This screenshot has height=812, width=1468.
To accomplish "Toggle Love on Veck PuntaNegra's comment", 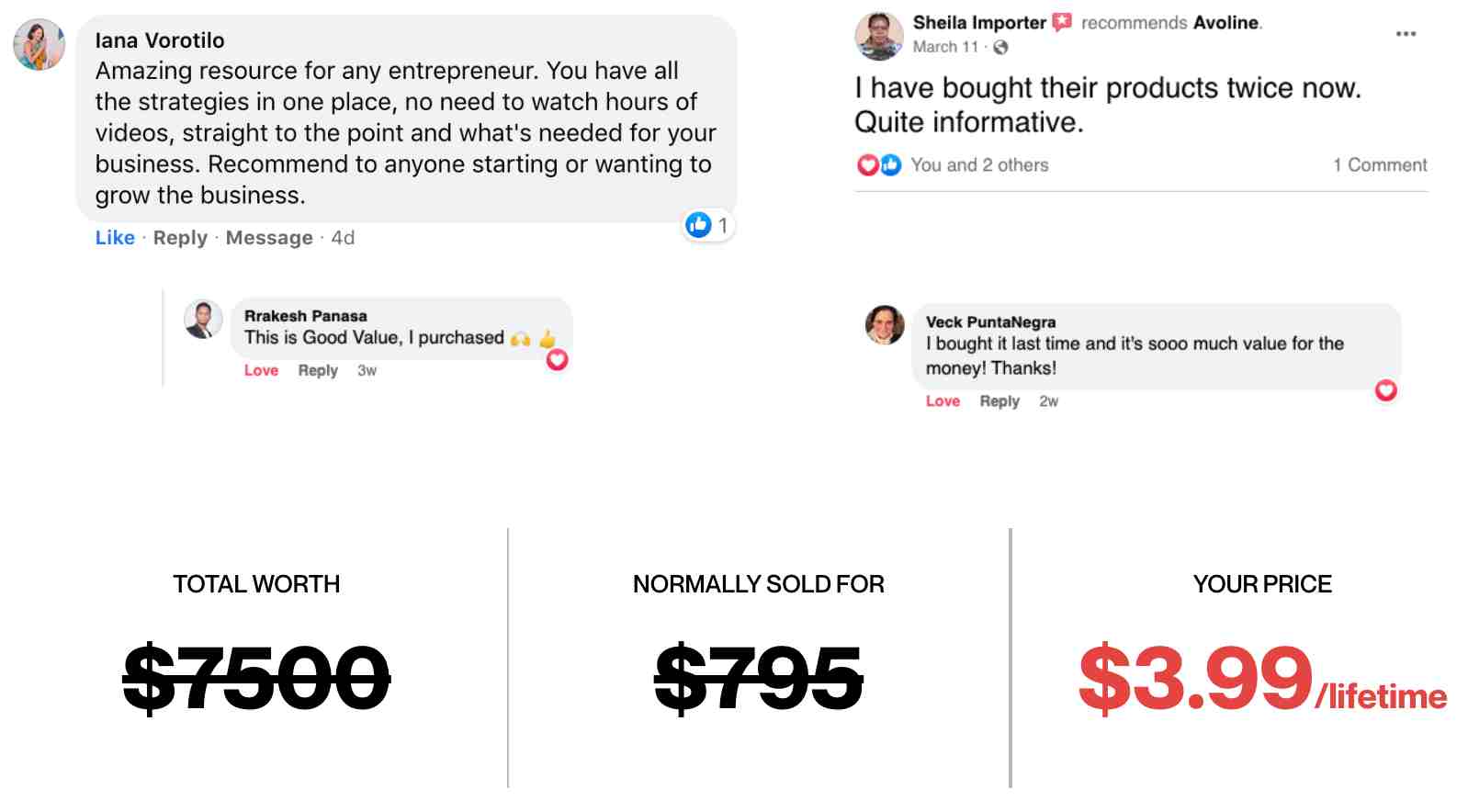I will pyautogui.click(x=943, y=401).
